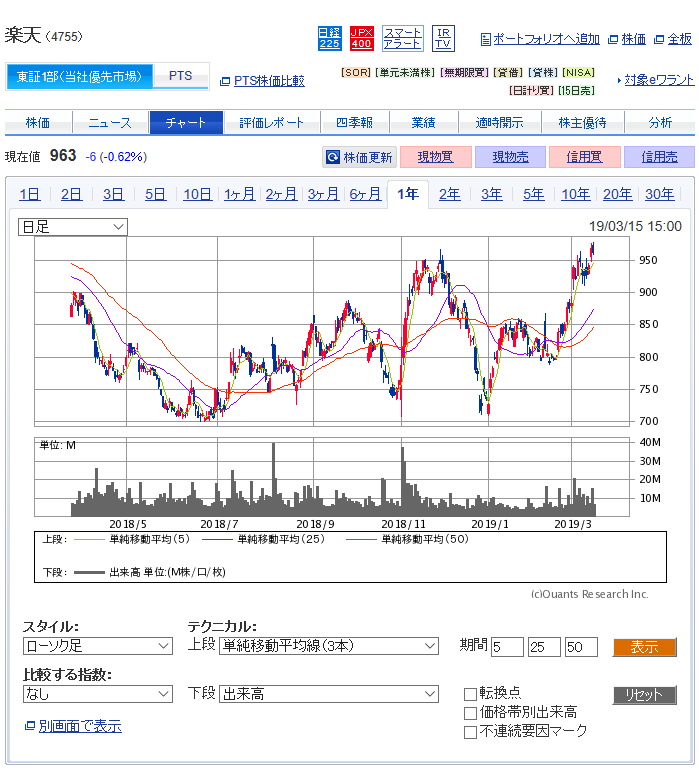This screenshot has width=699, height=783.
Task: Select the 10日 chart period
Action: pyautogui.click(x=197, y=194)
